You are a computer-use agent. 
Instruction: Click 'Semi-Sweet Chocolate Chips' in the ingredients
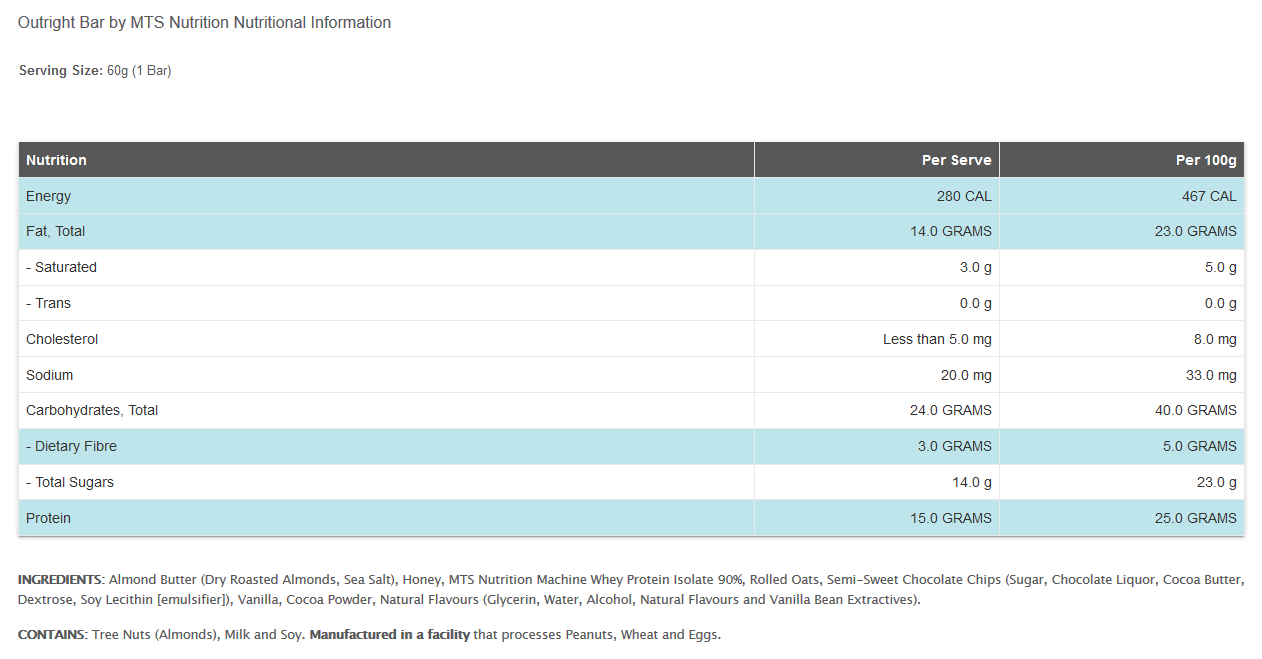pos(914,579)
